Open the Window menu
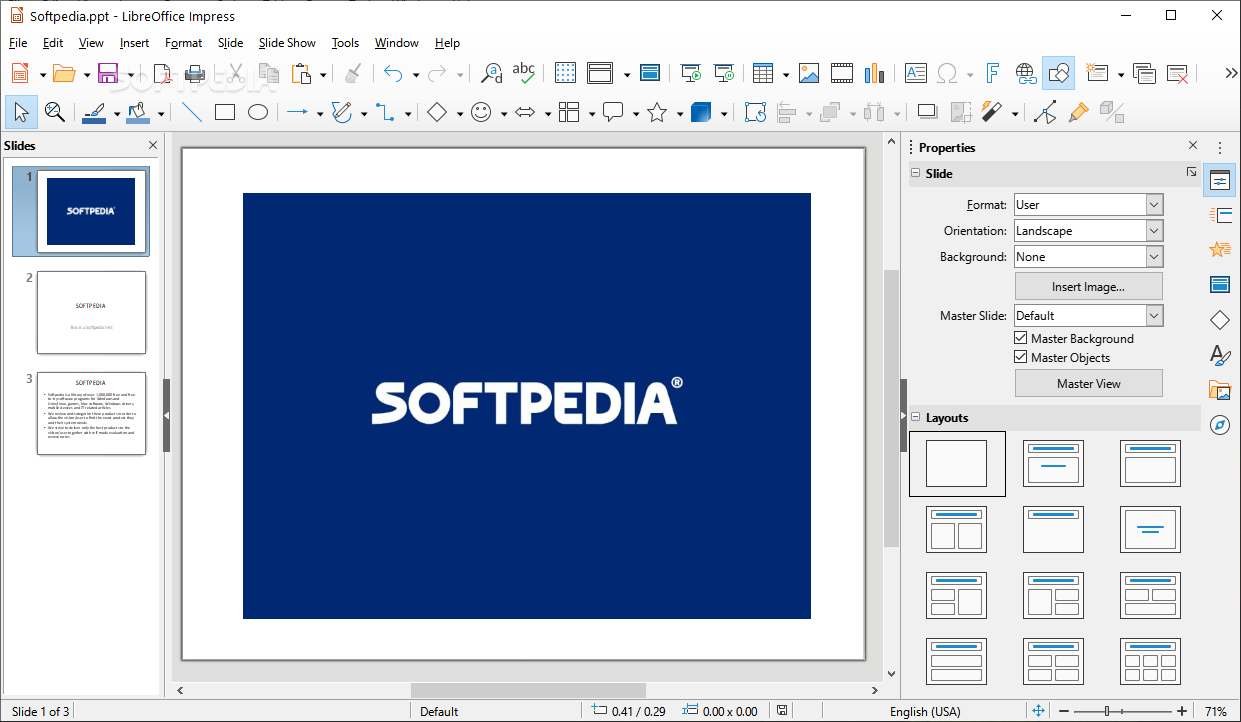This screenshot has width=1241, height=722. [397, 43]
